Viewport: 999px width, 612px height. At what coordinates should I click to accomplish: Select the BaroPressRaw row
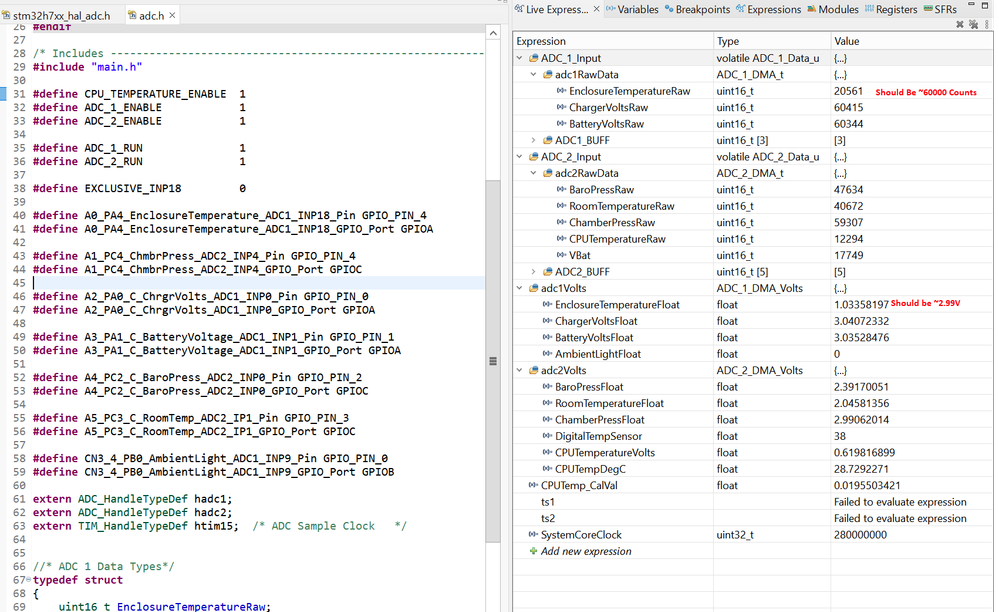click(x=752, y=190)
